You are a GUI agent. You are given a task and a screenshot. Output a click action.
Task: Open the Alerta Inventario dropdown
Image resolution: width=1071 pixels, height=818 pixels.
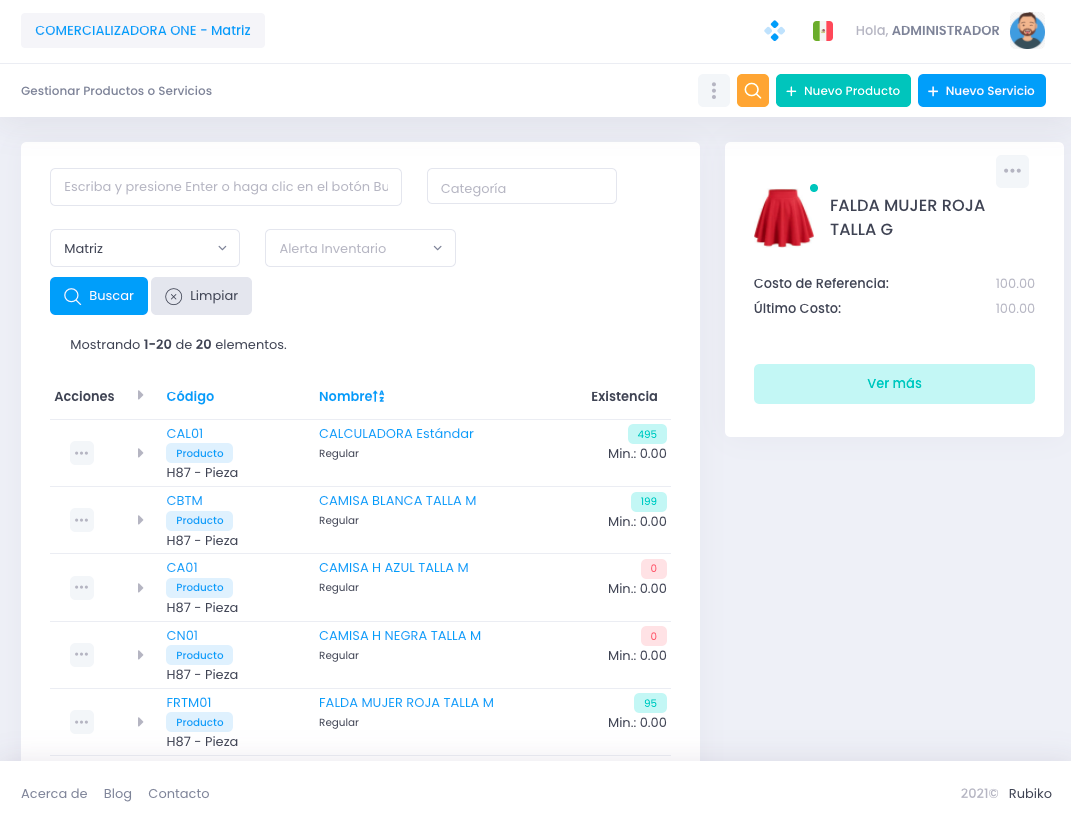click(x=360, y=247)
